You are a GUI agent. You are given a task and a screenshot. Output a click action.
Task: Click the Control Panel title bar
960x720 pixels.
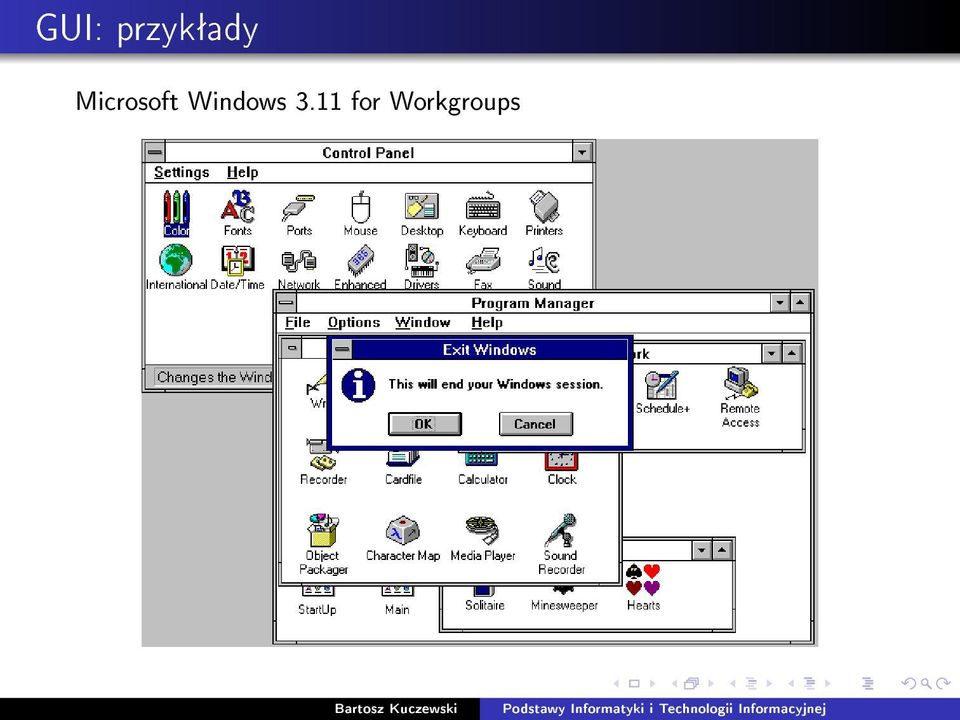pos(369,152)
